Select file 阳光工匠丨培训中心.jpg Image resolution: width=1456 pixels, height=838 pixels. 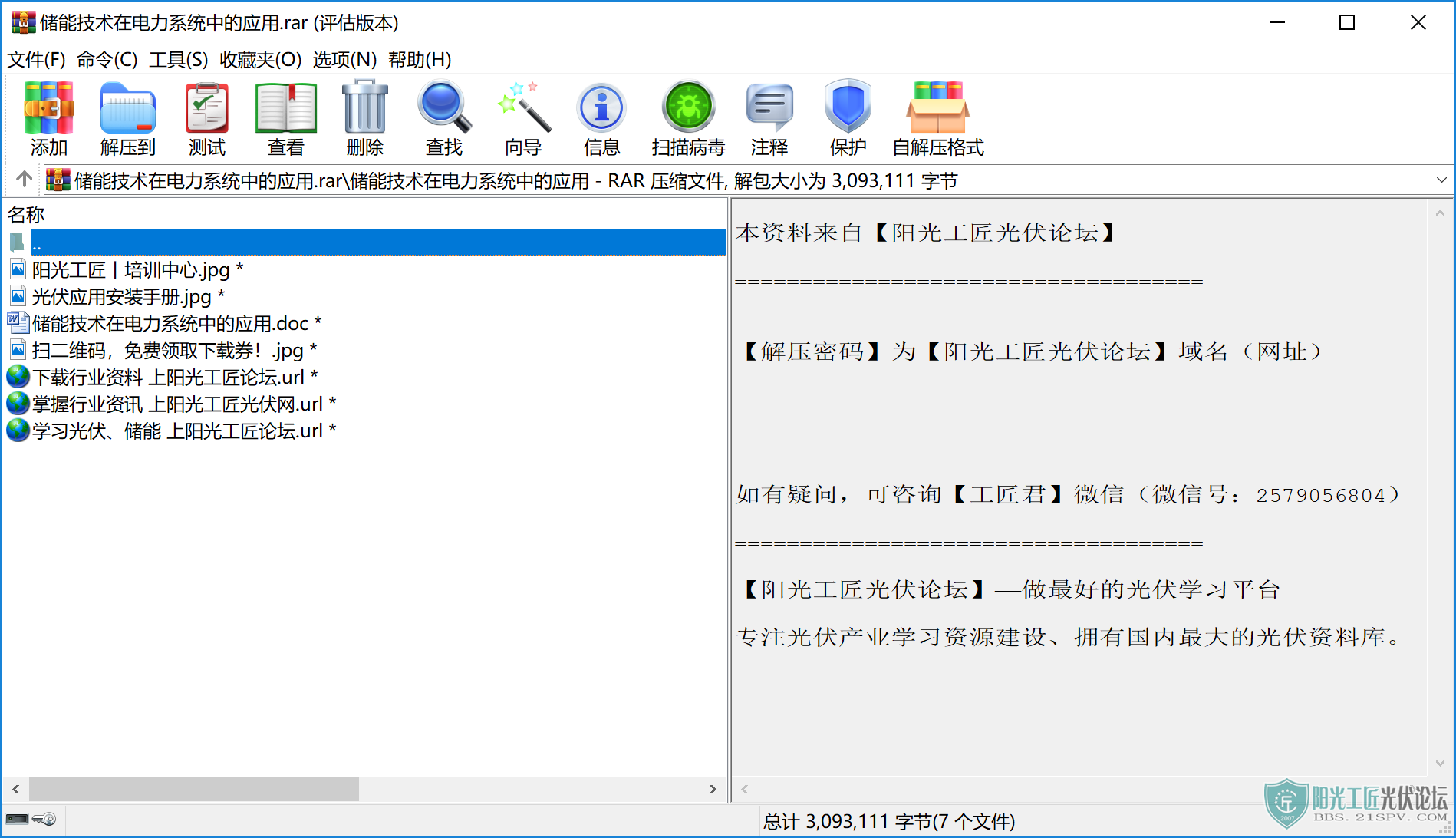coord(137,270)
